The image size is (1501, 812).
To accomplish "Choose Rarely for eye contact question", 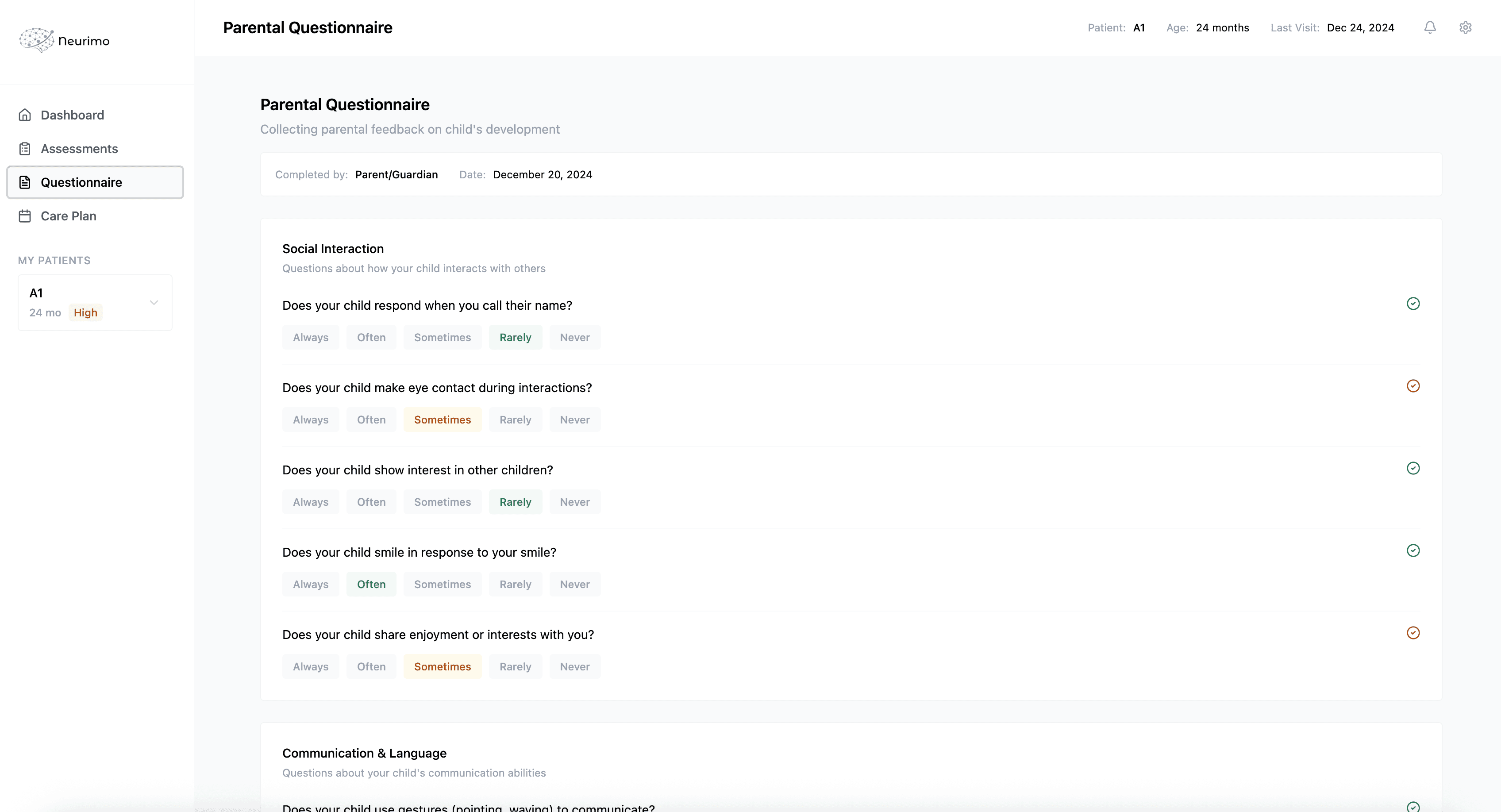I will (x=515, y=419).
